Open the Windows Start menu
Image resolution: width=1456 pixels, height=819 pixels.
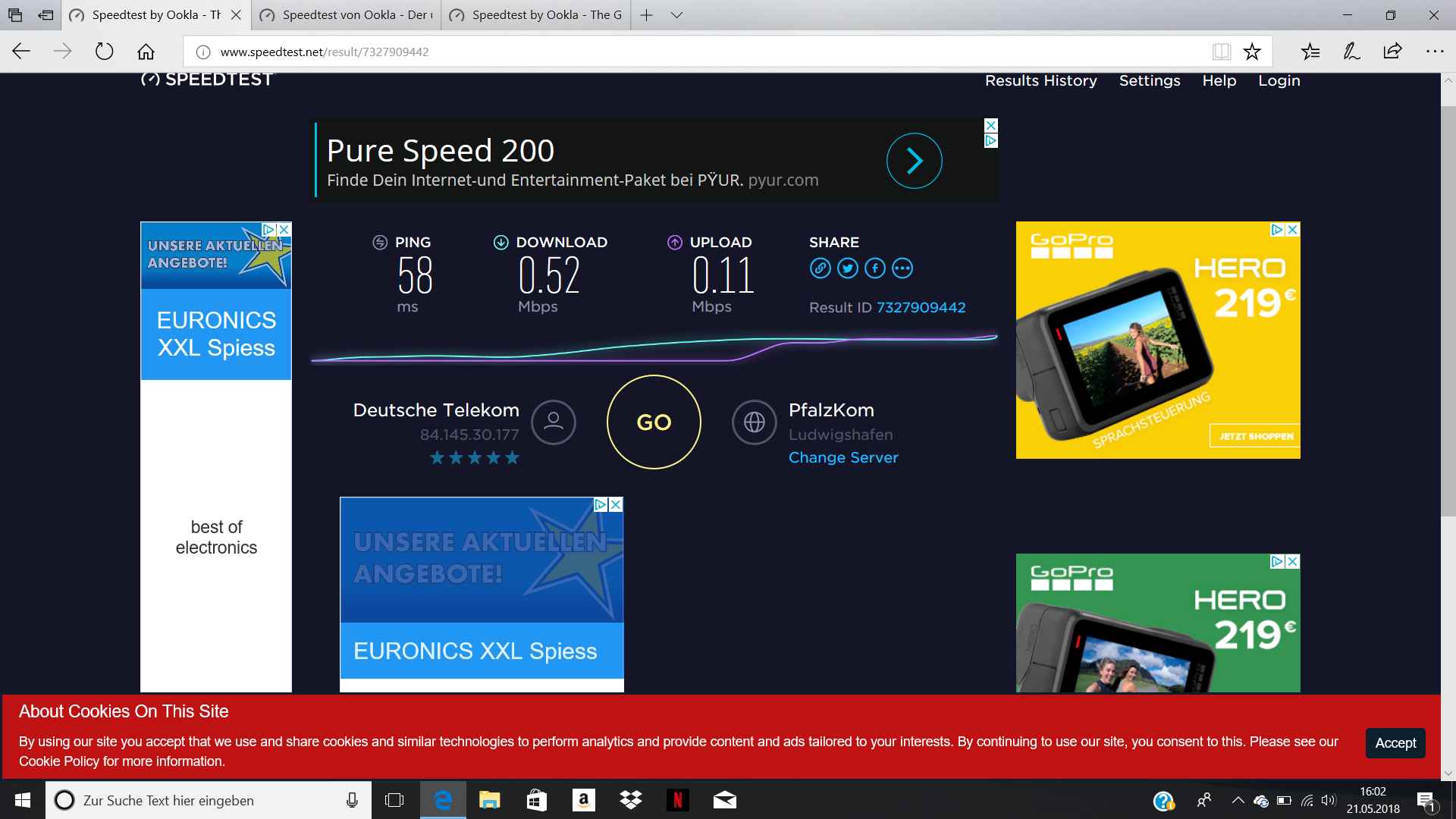[x=23, y=800]
